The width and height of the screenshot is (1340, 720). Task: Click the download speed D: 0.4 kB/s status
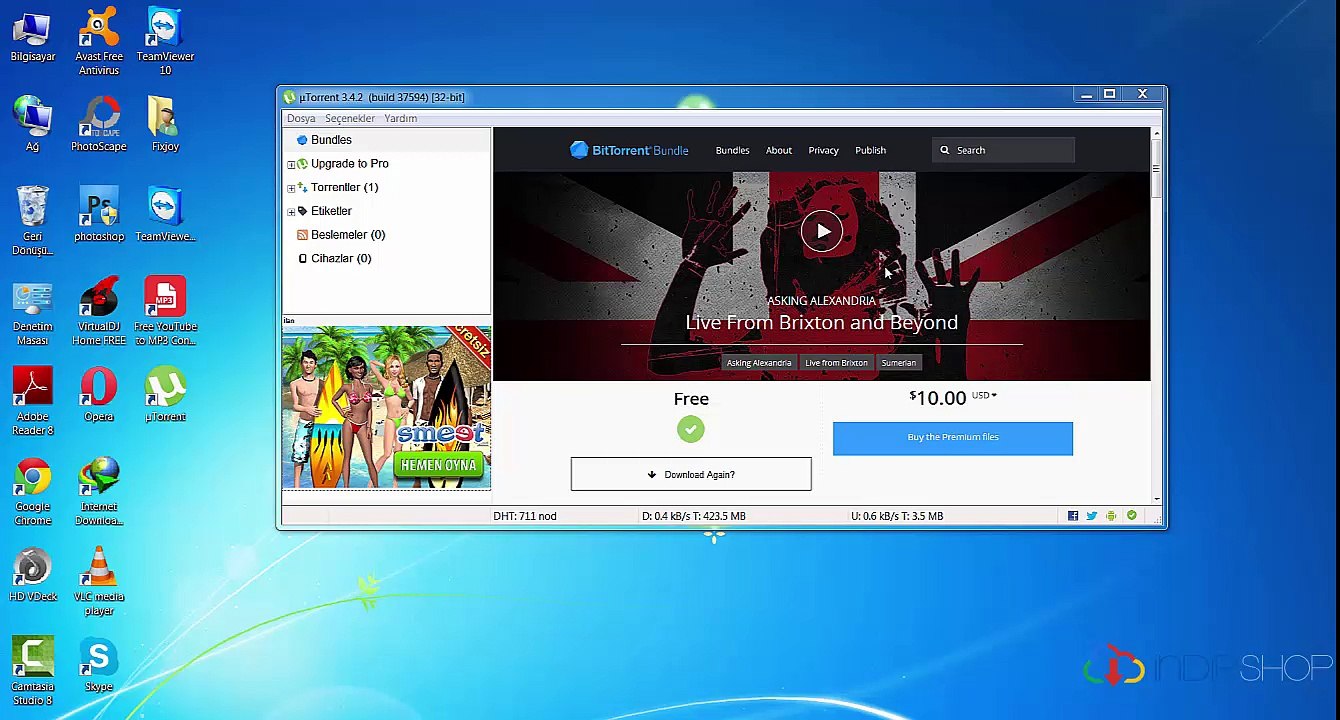coord(694,516)
